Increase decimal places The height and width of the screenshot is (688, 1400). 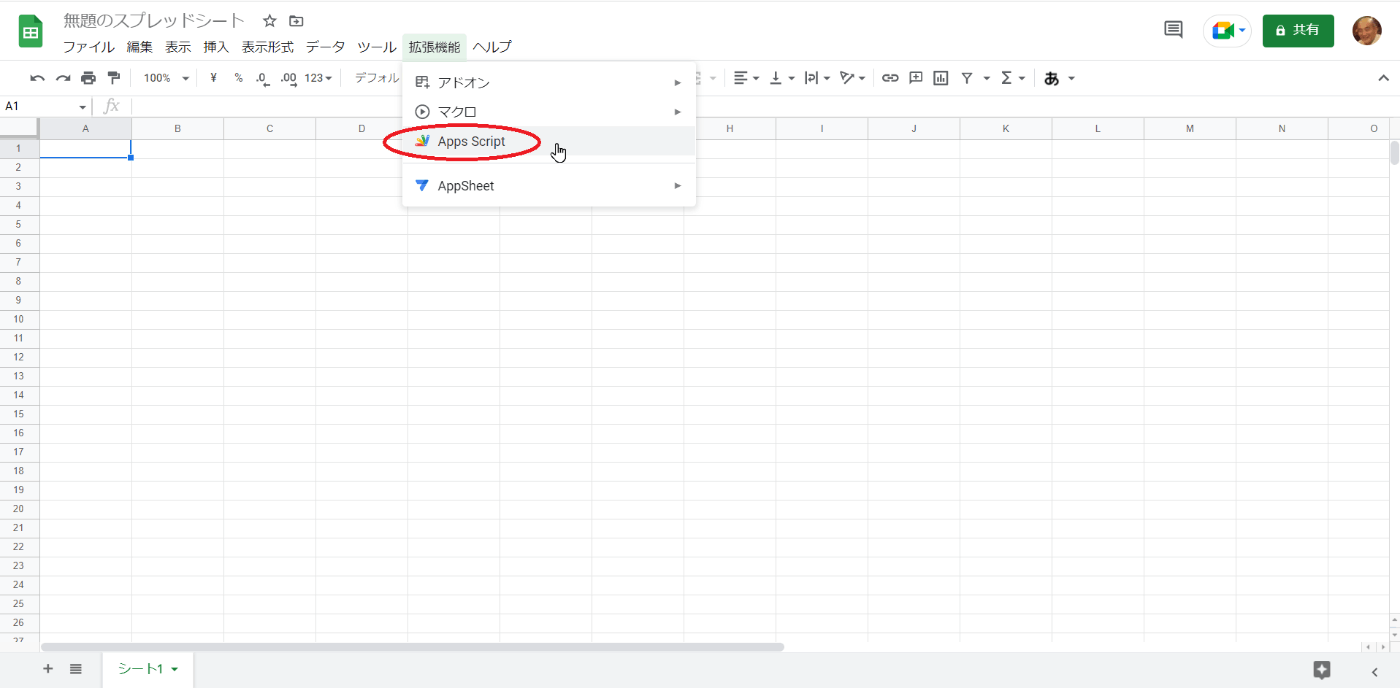[x=289, y=78]
